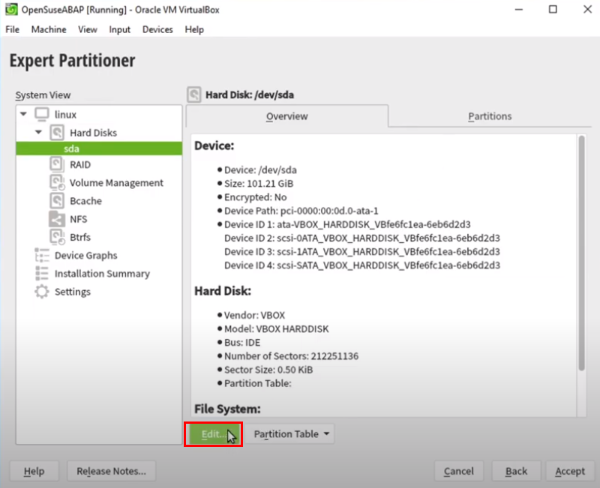
Task: Collapse the Hard Disks tree node
Action: [38, 132]
